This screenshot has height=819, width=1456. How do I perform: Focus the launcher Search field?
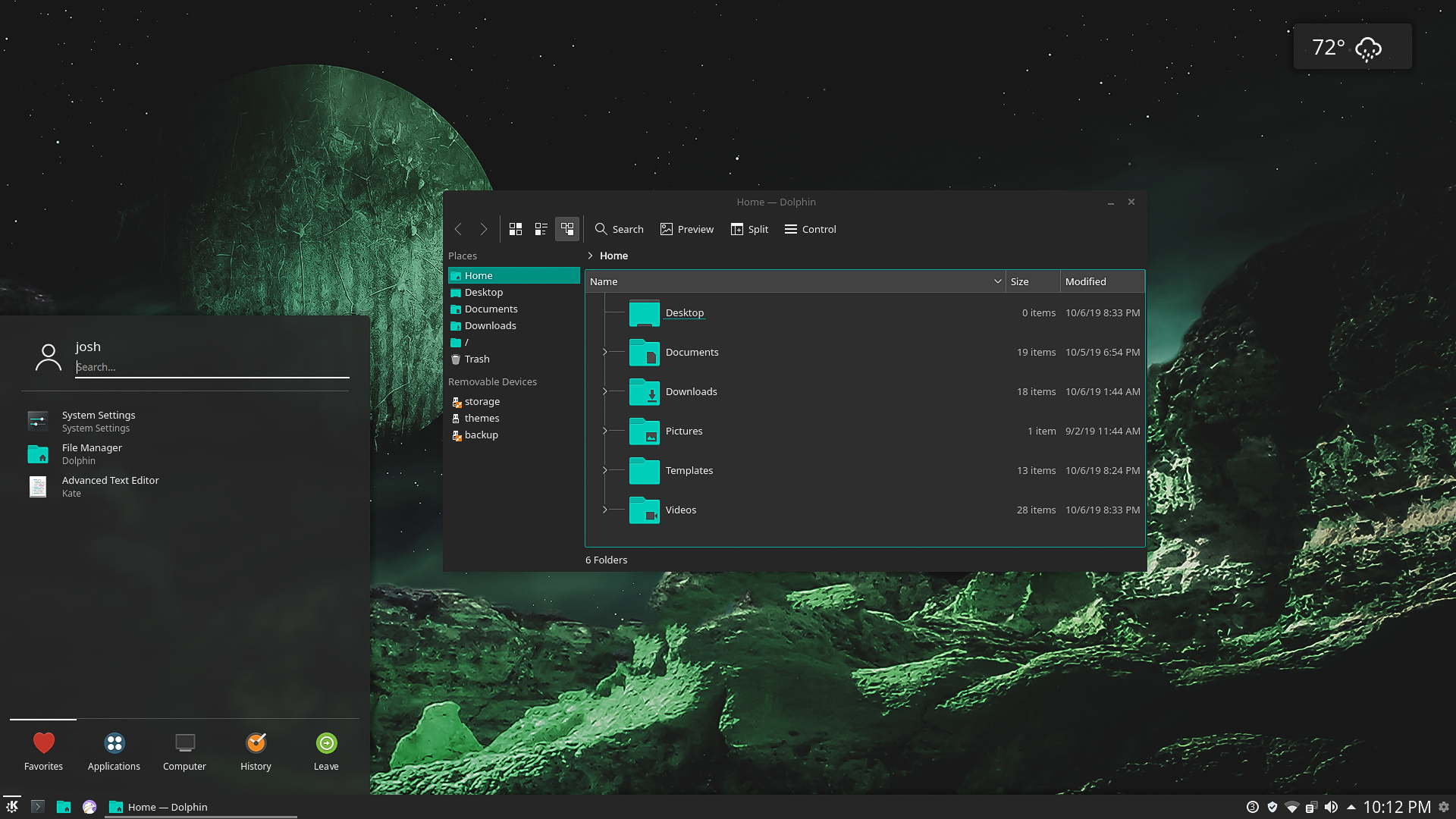212,367
